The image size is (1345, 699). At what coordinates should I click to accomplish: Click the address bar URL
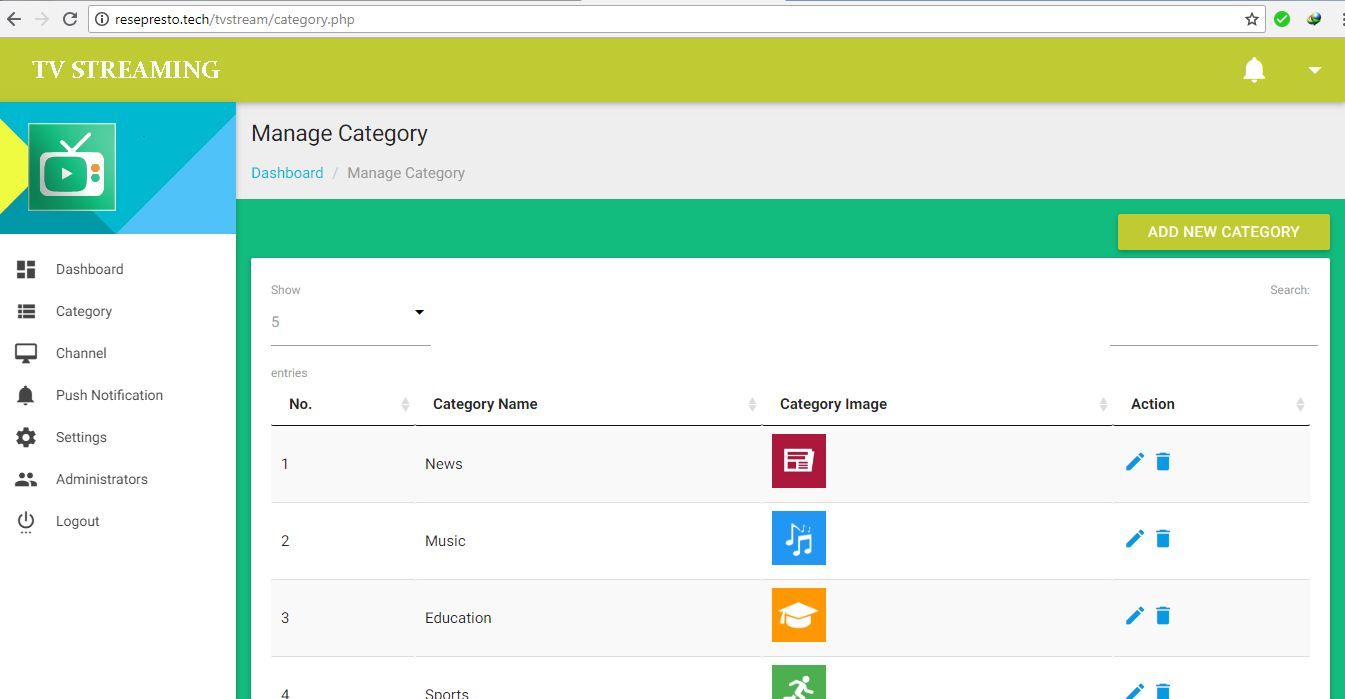point(234,19)
